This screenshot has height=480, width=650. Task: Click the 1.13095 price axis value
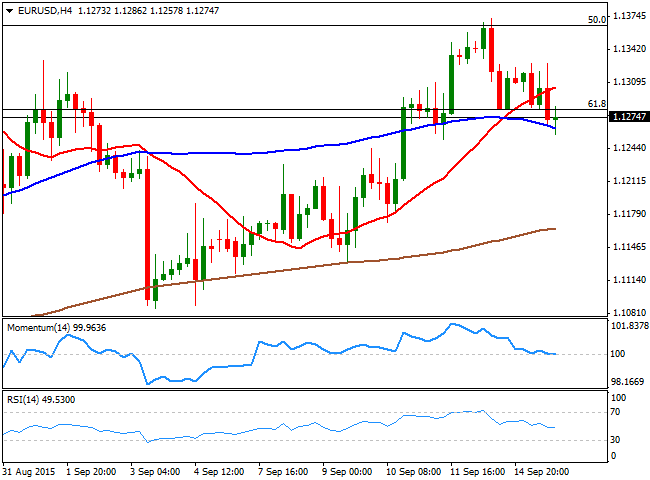[x=629, y=82]
